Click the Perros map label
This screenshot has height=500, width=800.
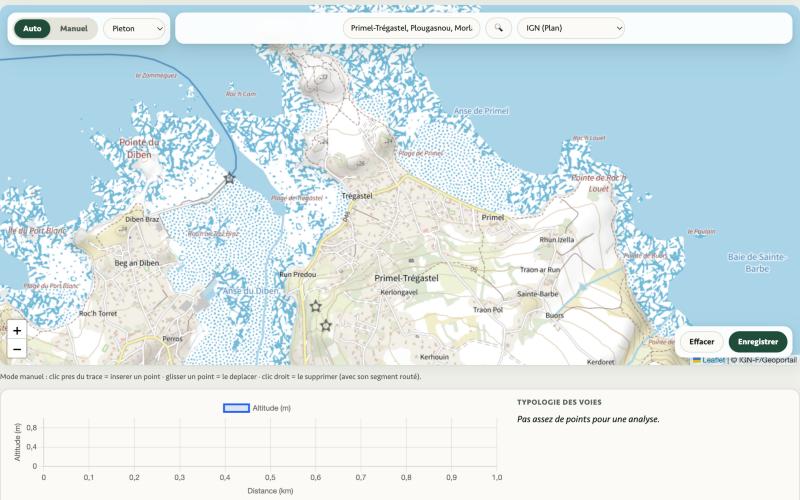coord(172,339)
